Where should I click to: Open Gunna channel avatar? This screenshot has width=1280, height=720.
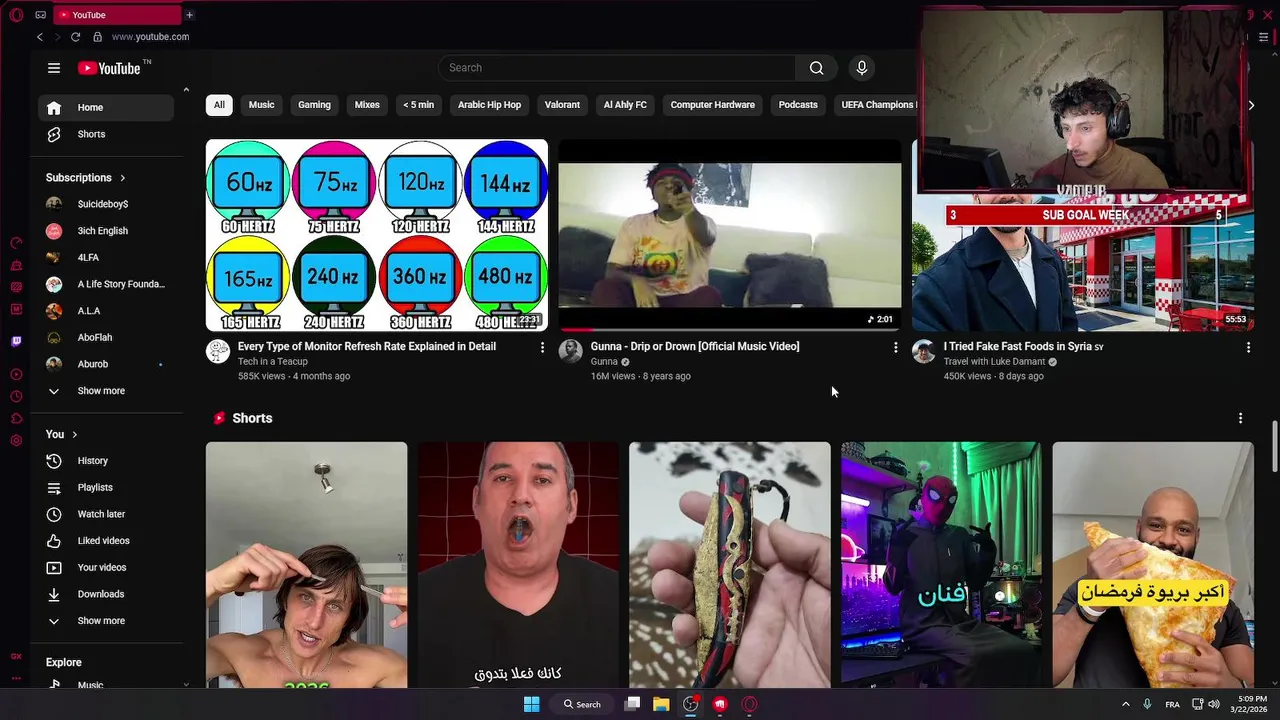[x=571, y=351]
